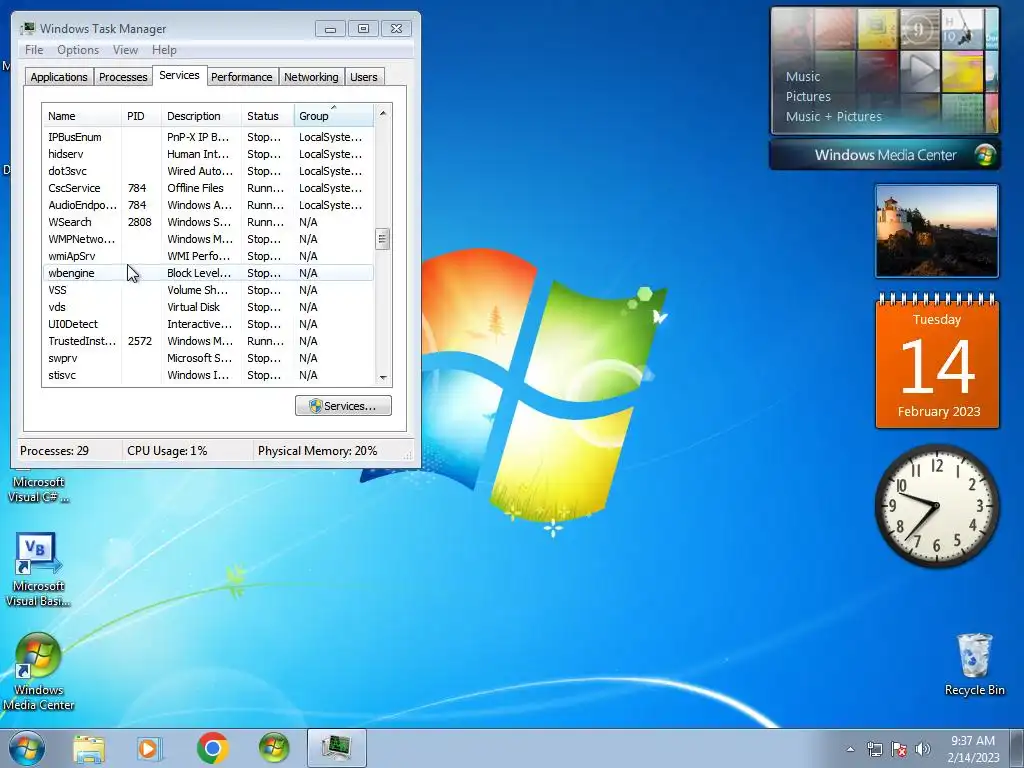
Task: Select the stisvc service row
Action: [208, 375]
